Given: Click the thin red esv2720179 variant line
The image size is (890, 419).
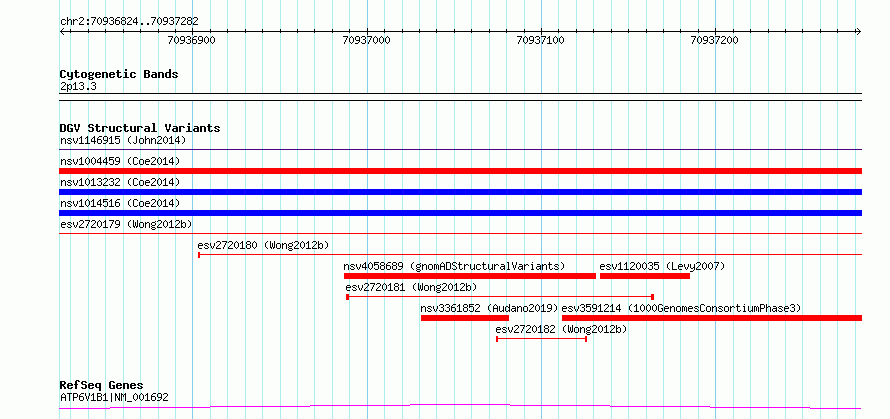Looking at the screenshot, I should click(460, 233).
